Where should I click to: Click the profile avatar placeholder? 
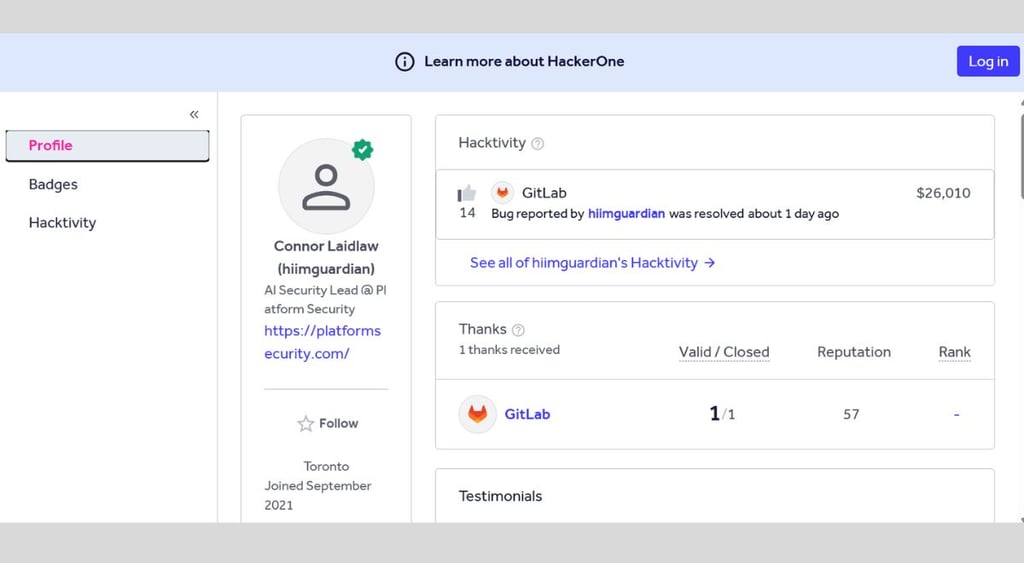[x=326, y=186]
